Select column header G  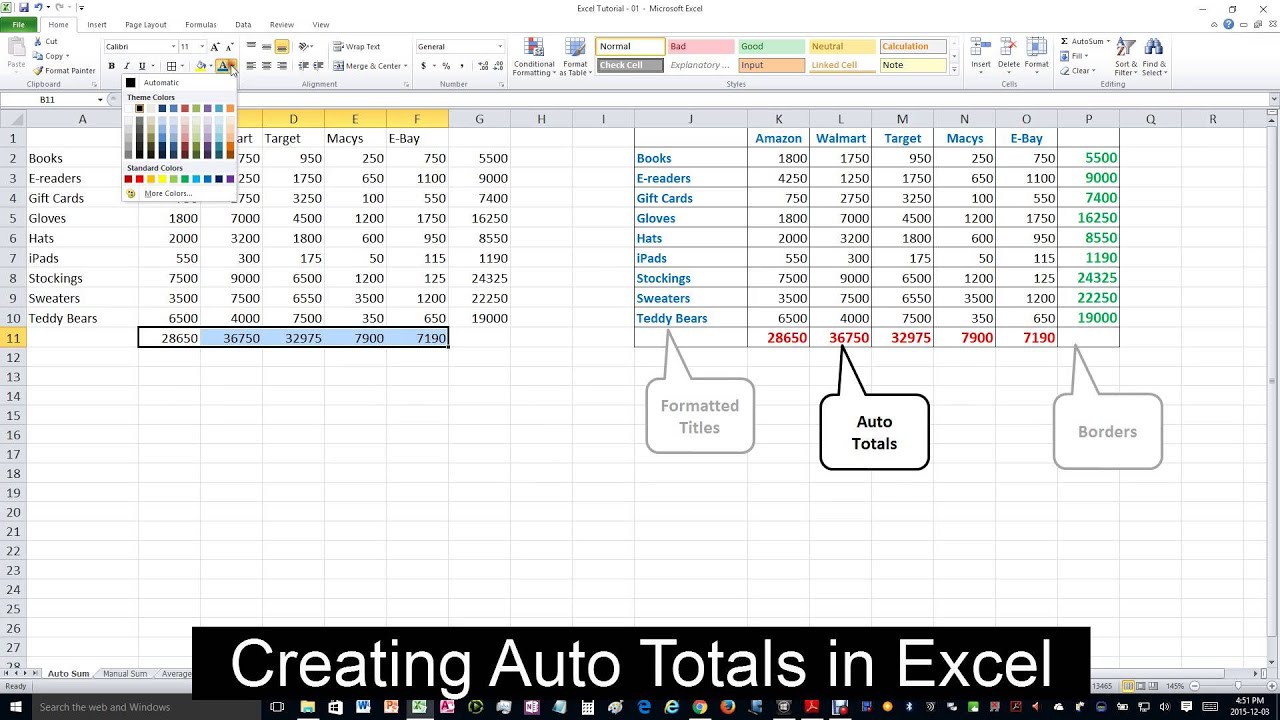(x=479, y=119)
